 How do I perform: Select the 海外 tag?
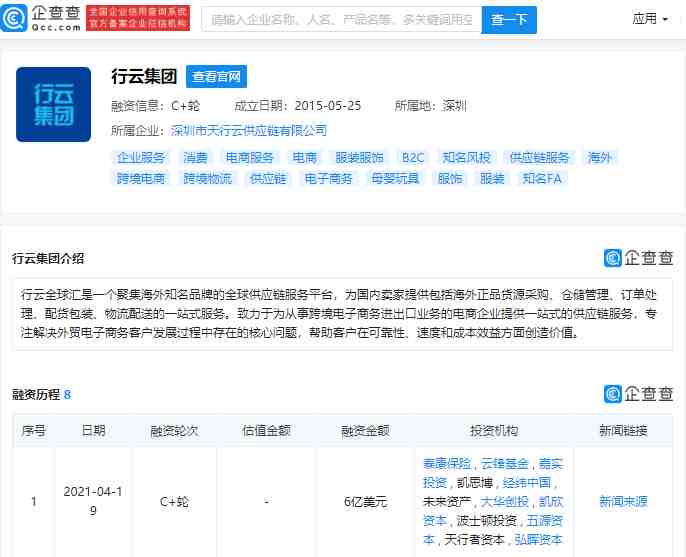point(599,158)
